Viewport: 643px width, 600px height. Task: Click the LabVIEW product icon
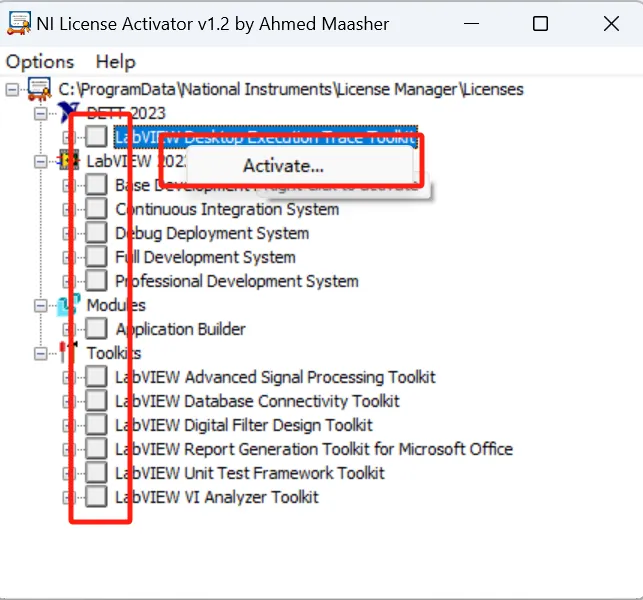click(x=69, y=160)
